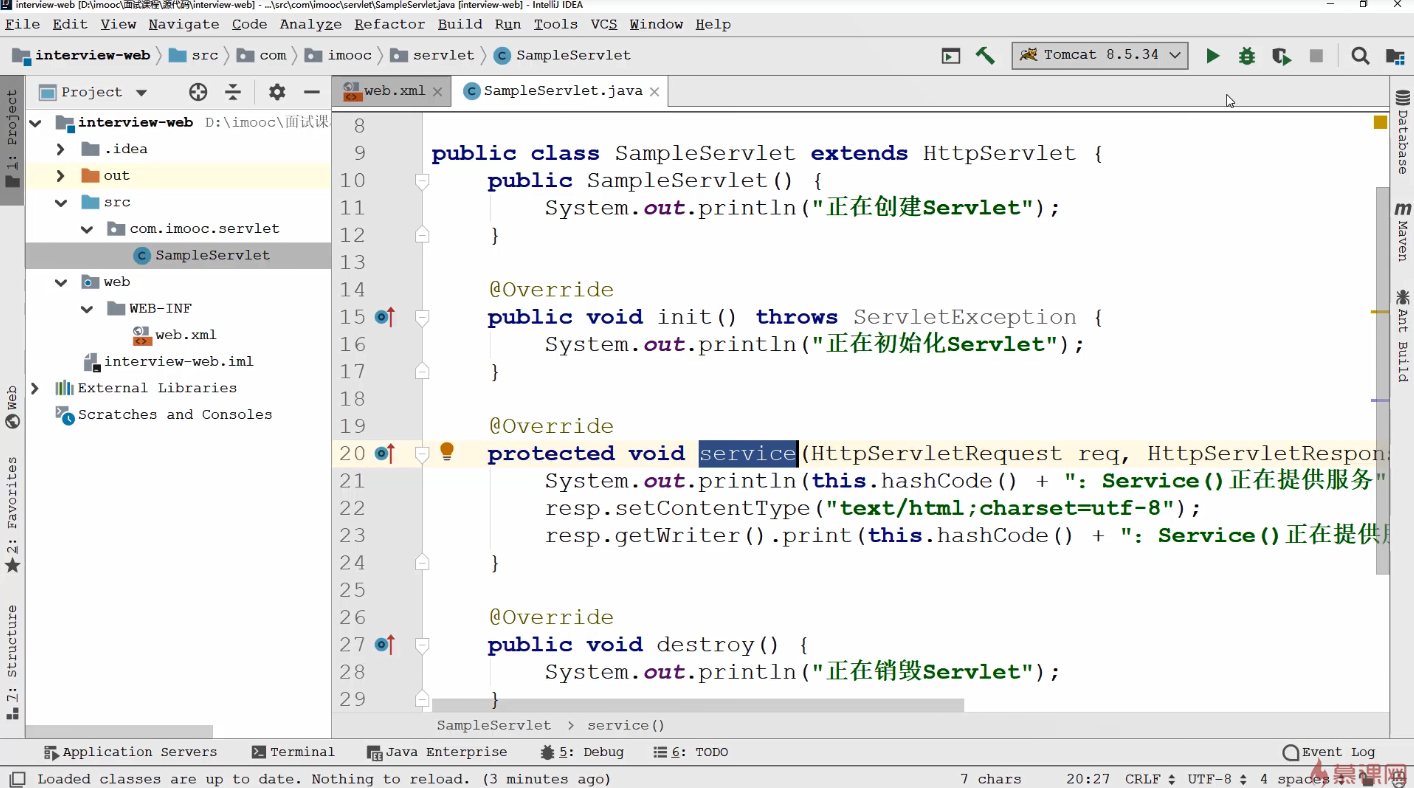
Task: Open Application Servers tool window
Action: [x=130, y=752]
